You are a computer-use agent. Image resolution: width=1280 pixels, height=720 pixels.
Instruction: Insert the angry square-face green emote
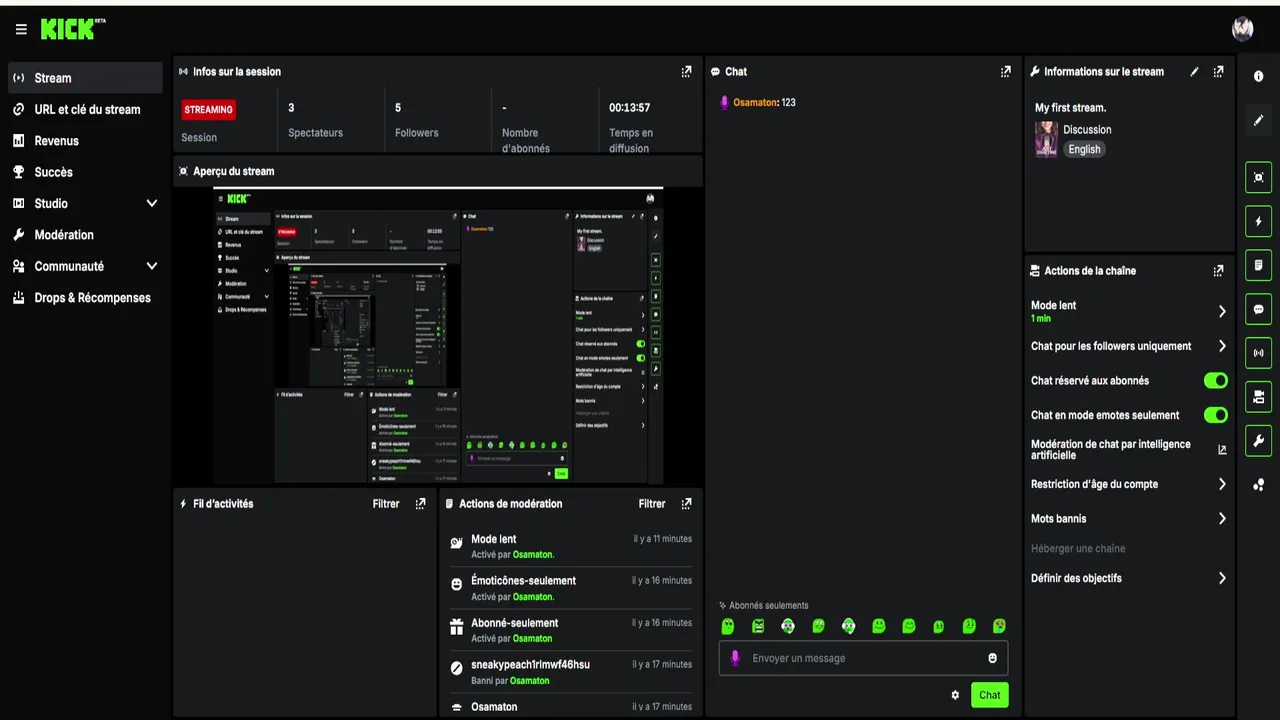click(x=758, y=626)
